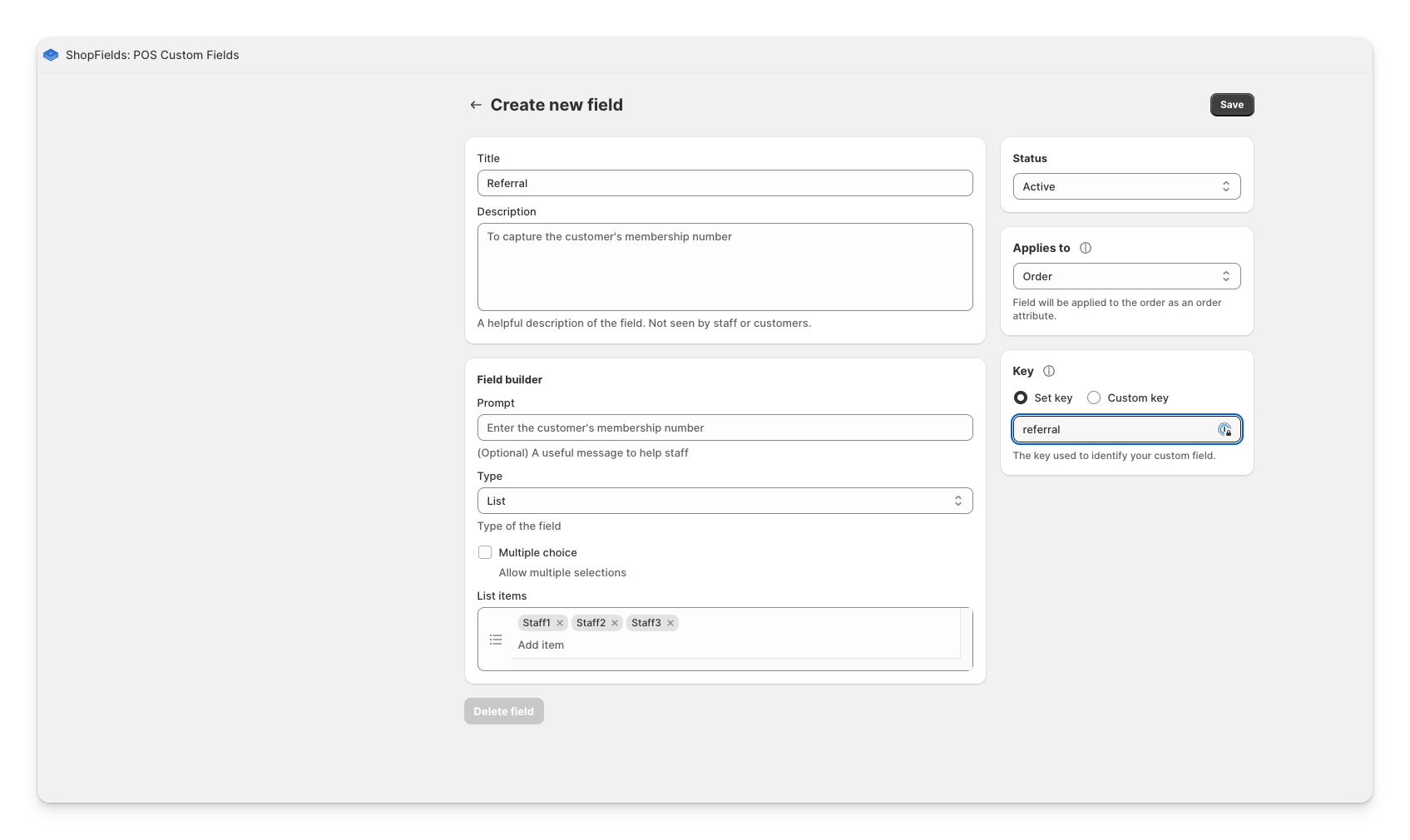
Task: Select the Custom key radio button
Action: (1094, 398)
